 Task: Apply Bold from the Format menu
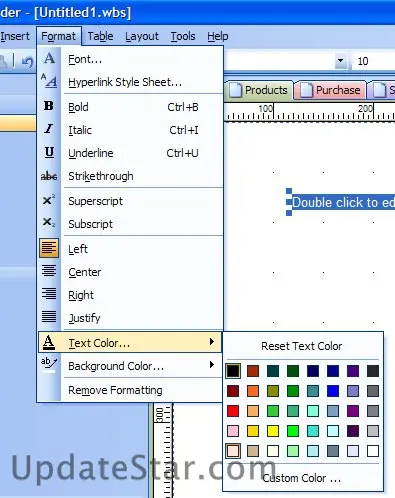[x=130, y=107]
